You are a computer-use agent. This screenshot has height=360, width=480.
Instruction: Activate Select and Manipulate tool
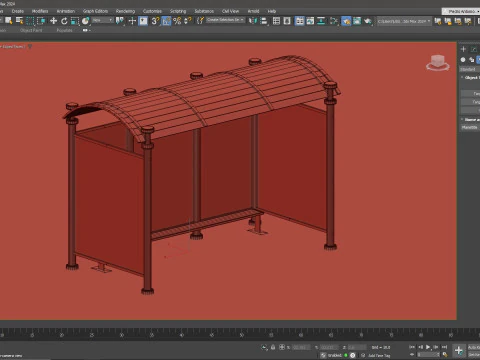tap(132, 21)
